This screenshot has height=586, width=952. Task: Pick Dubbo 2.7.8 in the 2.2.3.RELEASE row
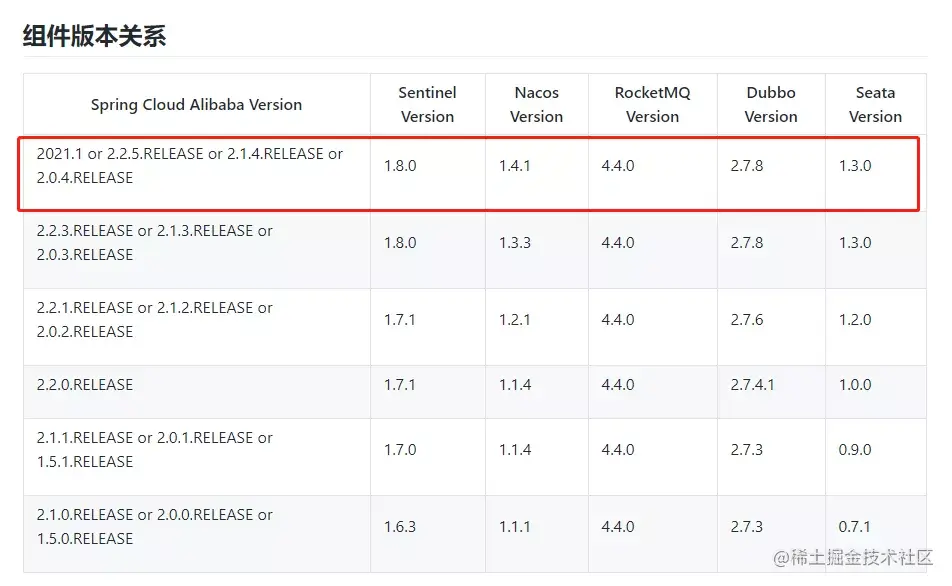click(x=747, y=243)
